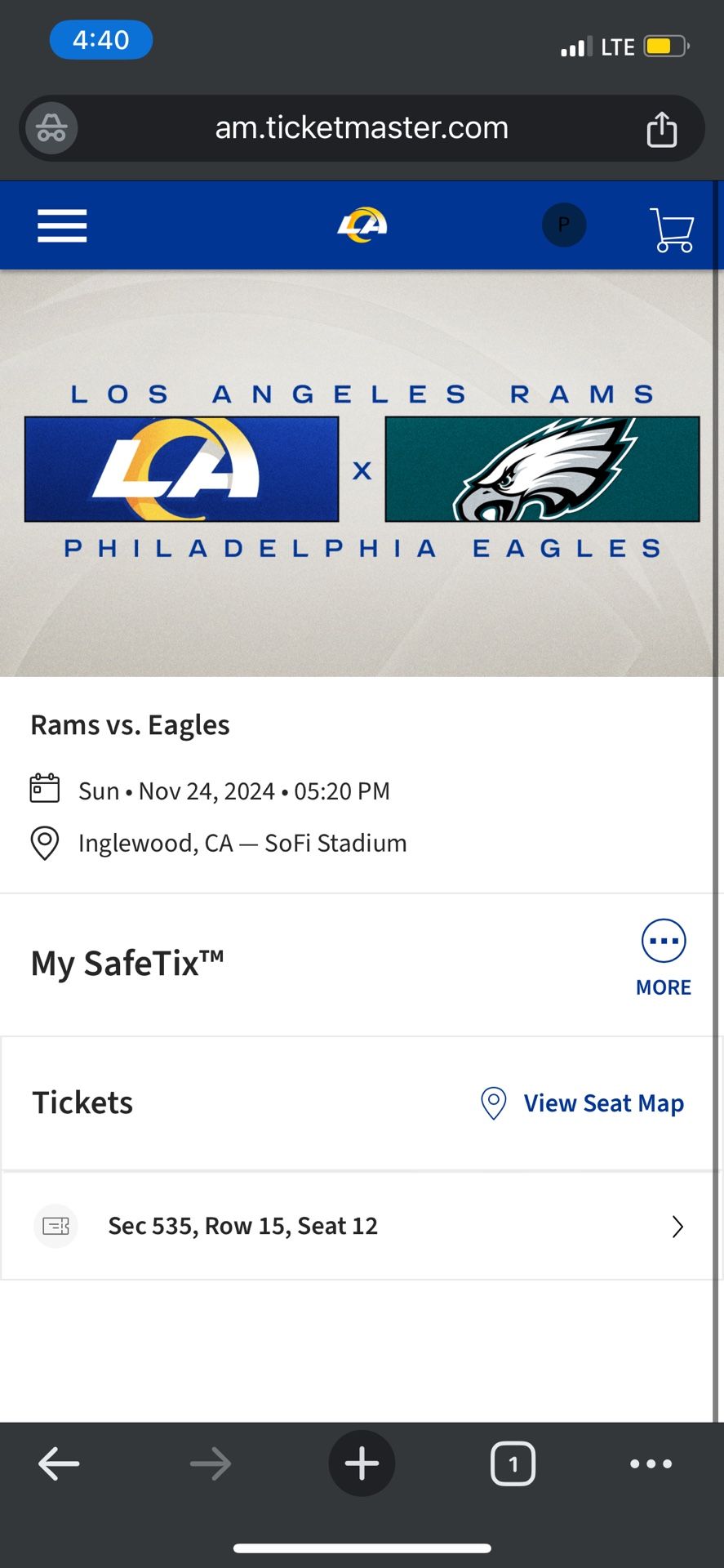Screen dimensions: 724x1568
Task: Open the profile avatar menu
Action: (x=564, y=225)
